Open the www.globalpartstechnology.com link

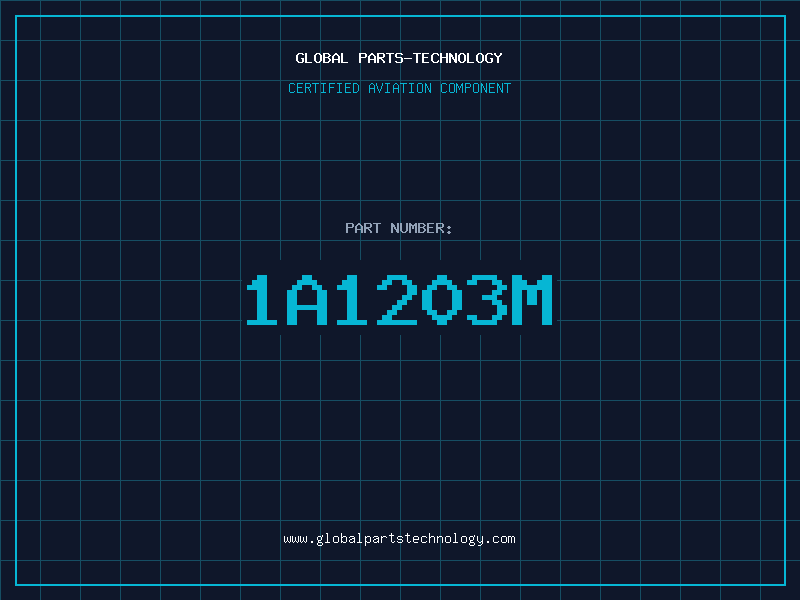click(x=399, y=539)
